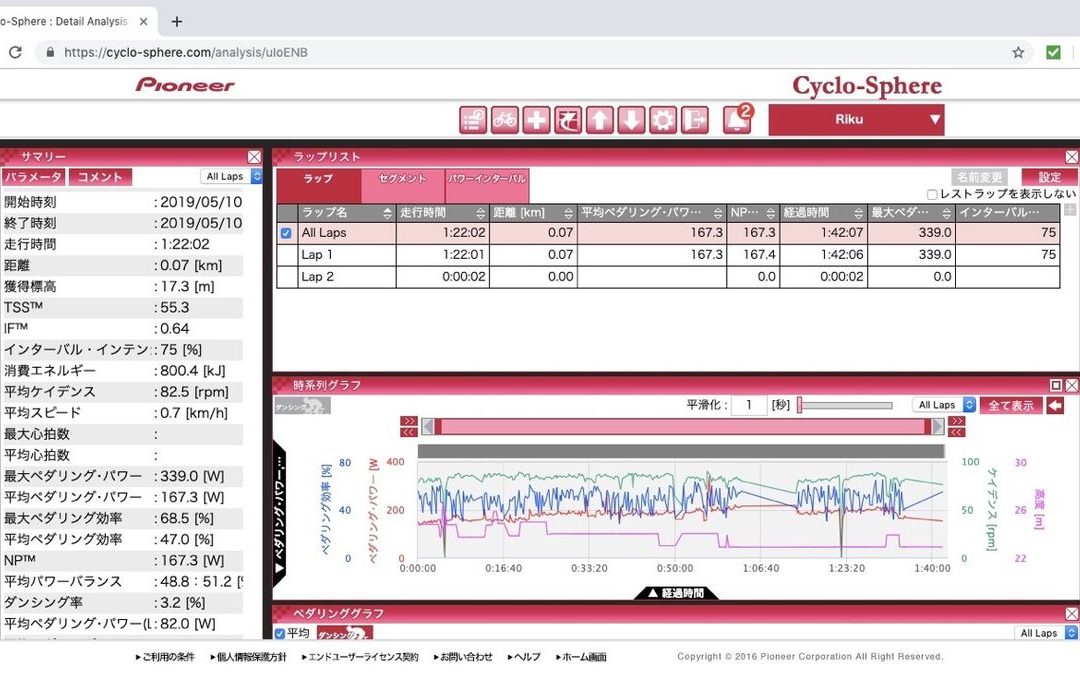This screenshot has height=675, width=1080.
Task: Click the bicycle icon in toolbar
Action: 505,120
